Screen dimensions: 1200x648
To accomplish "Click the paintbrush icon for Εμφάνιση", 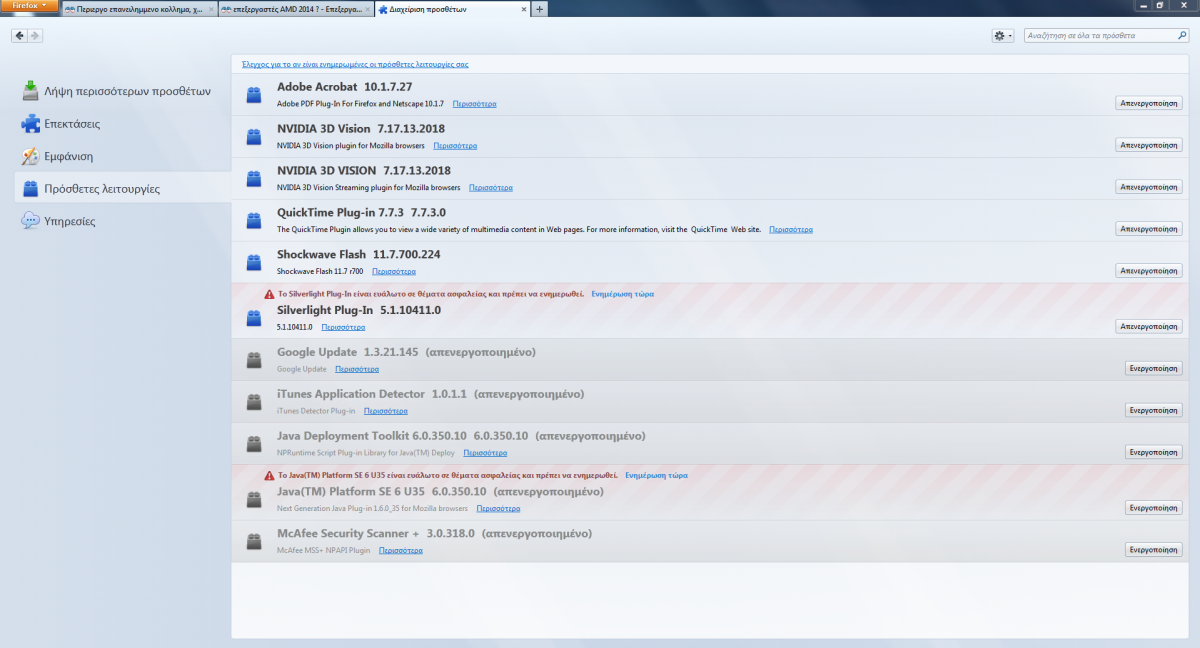I will click(x=30, y=156).
